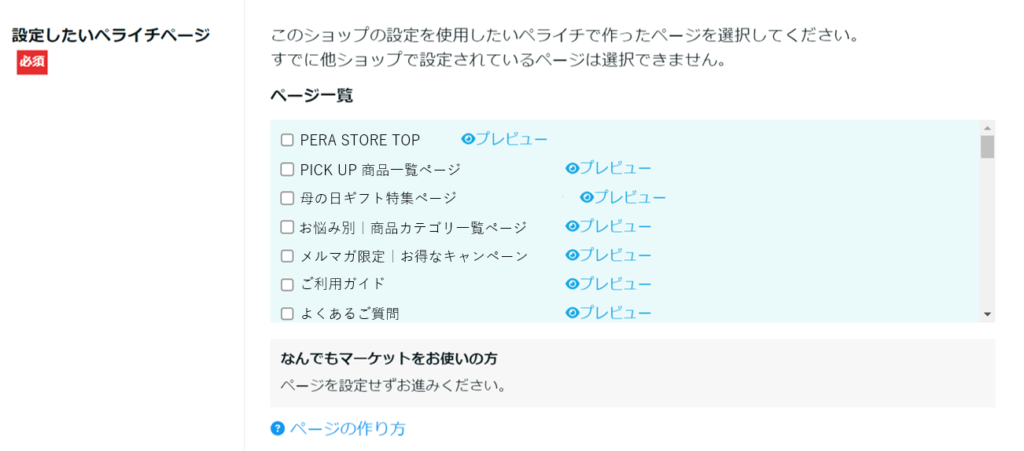Check the PERA STORE TOP checkbox
Image resolution: width=1024 pixels, height=451 pixels.
(x=287, y=140)
